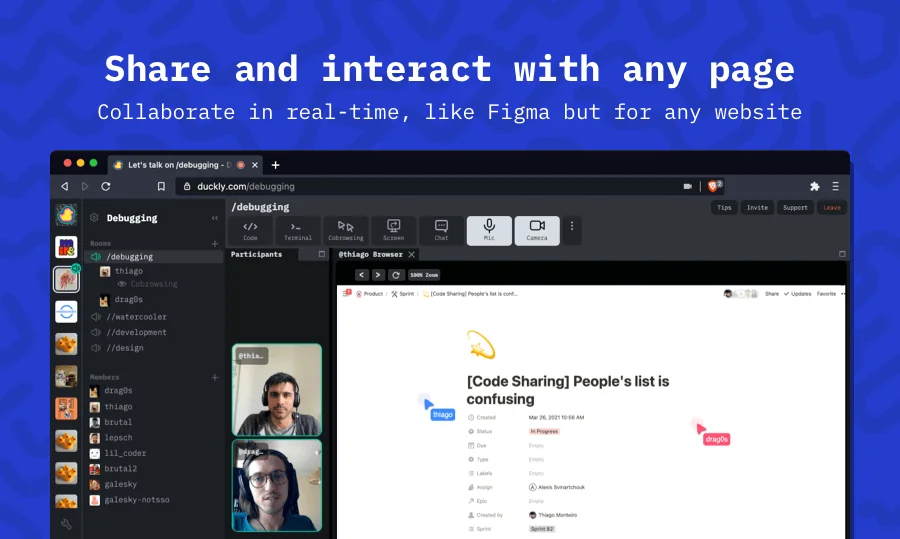Open the Brave shields icon
The width and height of the screenshot is (900, 539).
point(714,186)
